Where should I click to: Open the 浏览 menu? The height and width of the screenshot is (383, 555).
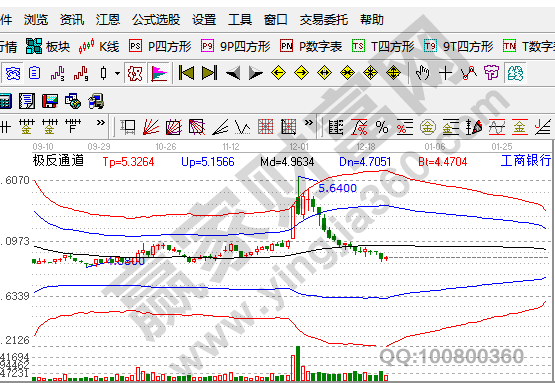pos(35,19)
